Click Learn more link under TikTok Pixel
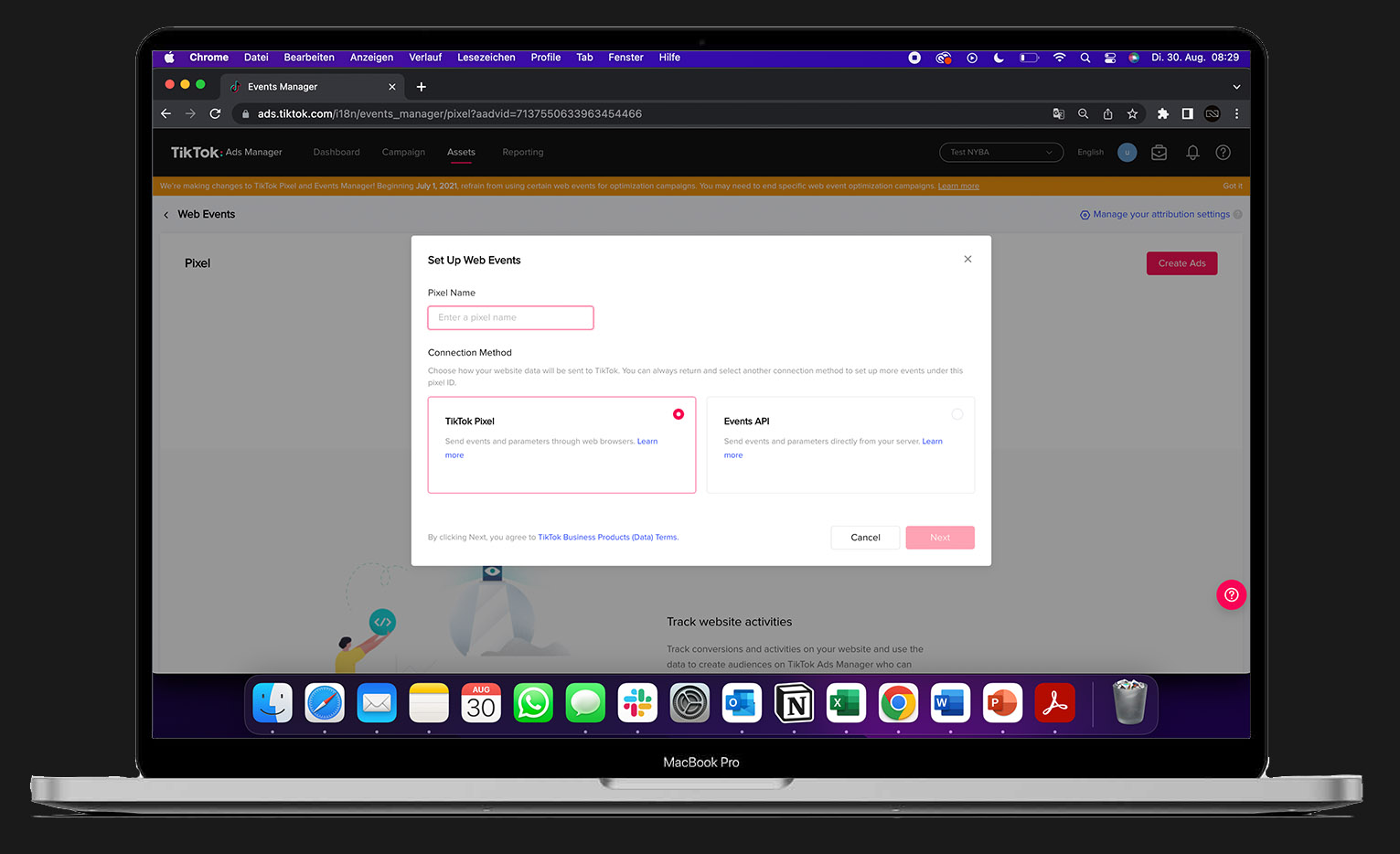 pos(647,442)
